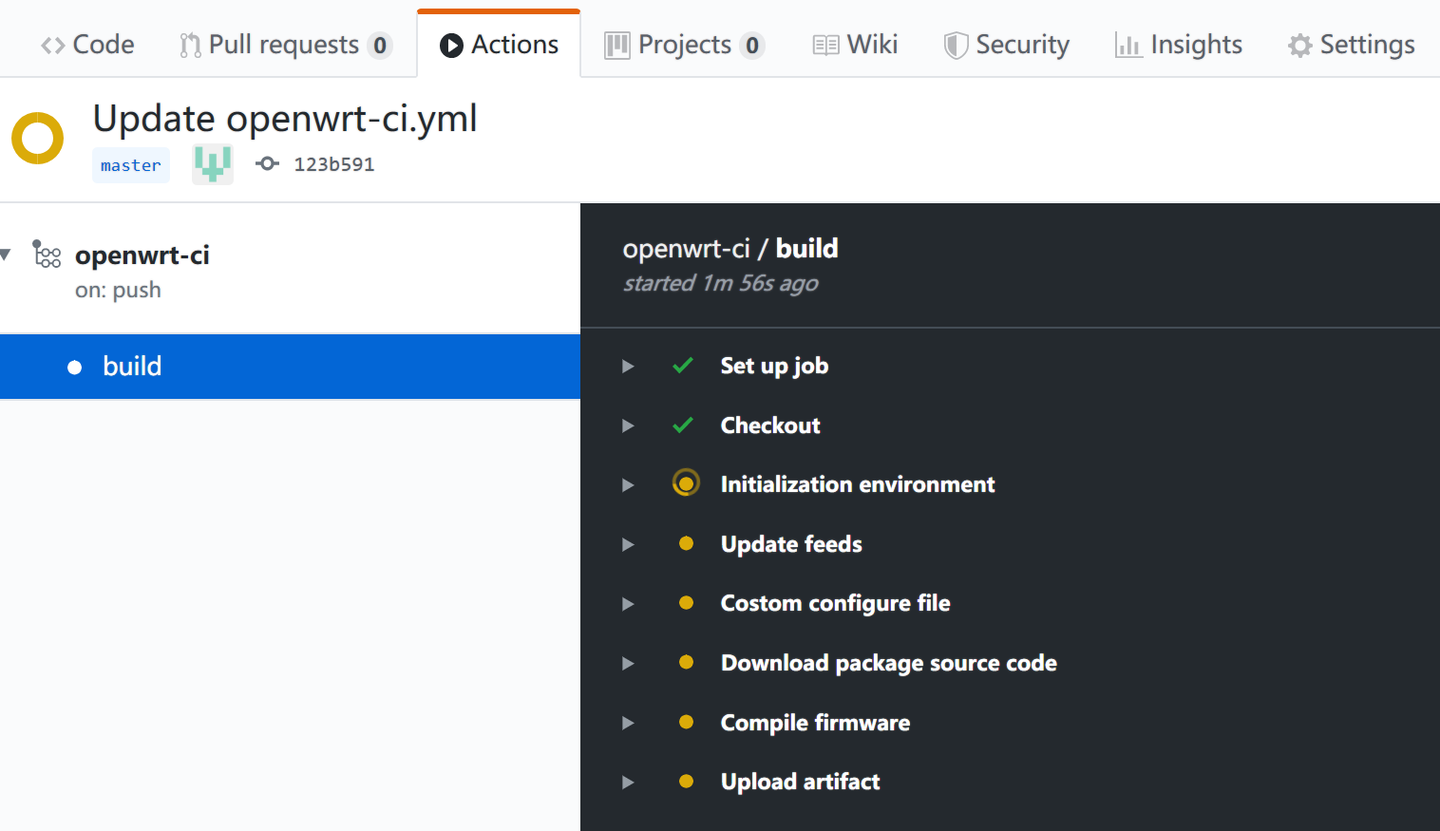Switch to the Code tab
Image resolution: width=1440 pixels, height=831 pixels.
pyautogui.click(x=86, y=44)
